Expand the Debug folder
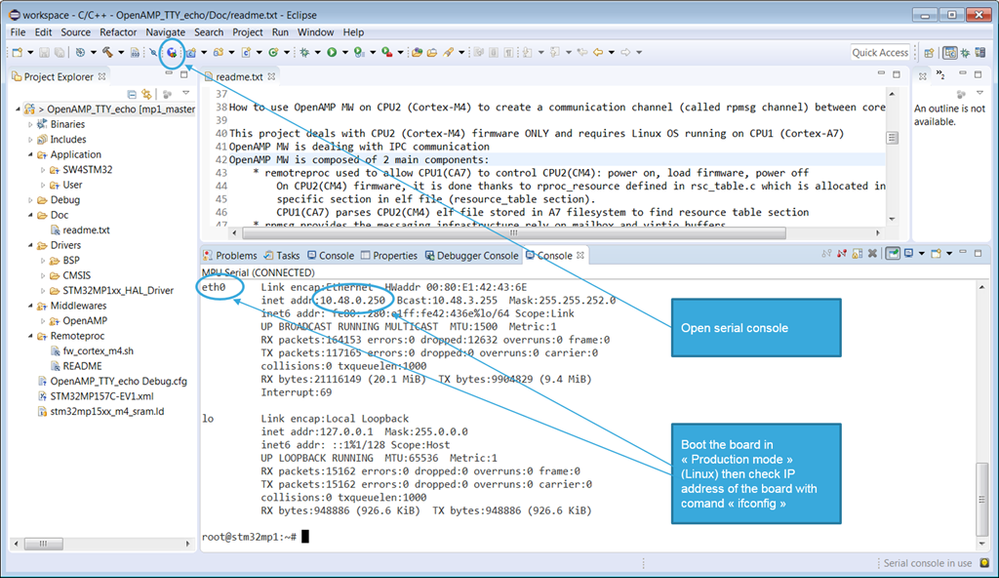The height and width of the screenshot is (578, 999). (30, 200)
